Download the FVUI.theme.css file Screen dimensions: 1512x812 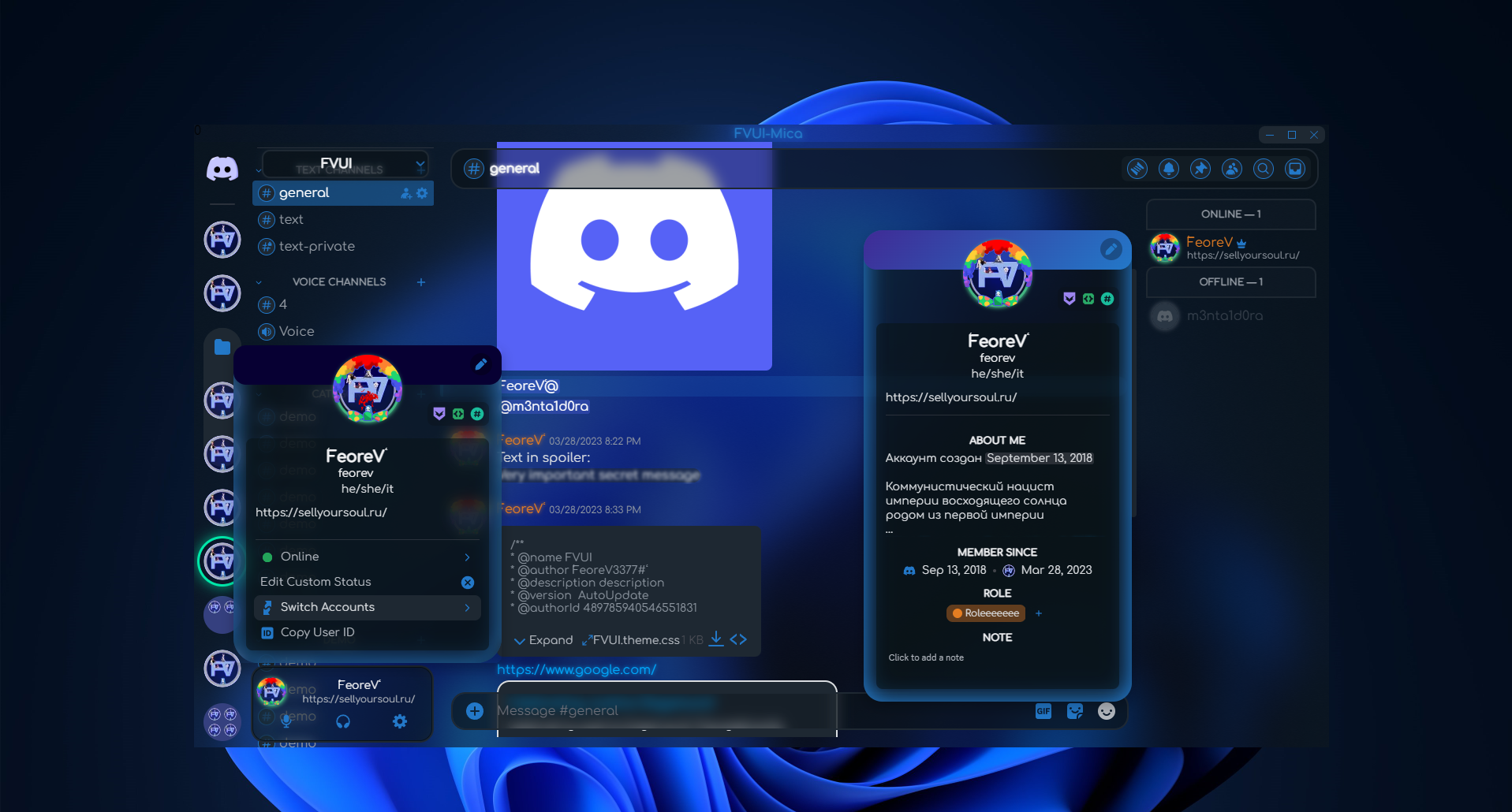point(715,639)
